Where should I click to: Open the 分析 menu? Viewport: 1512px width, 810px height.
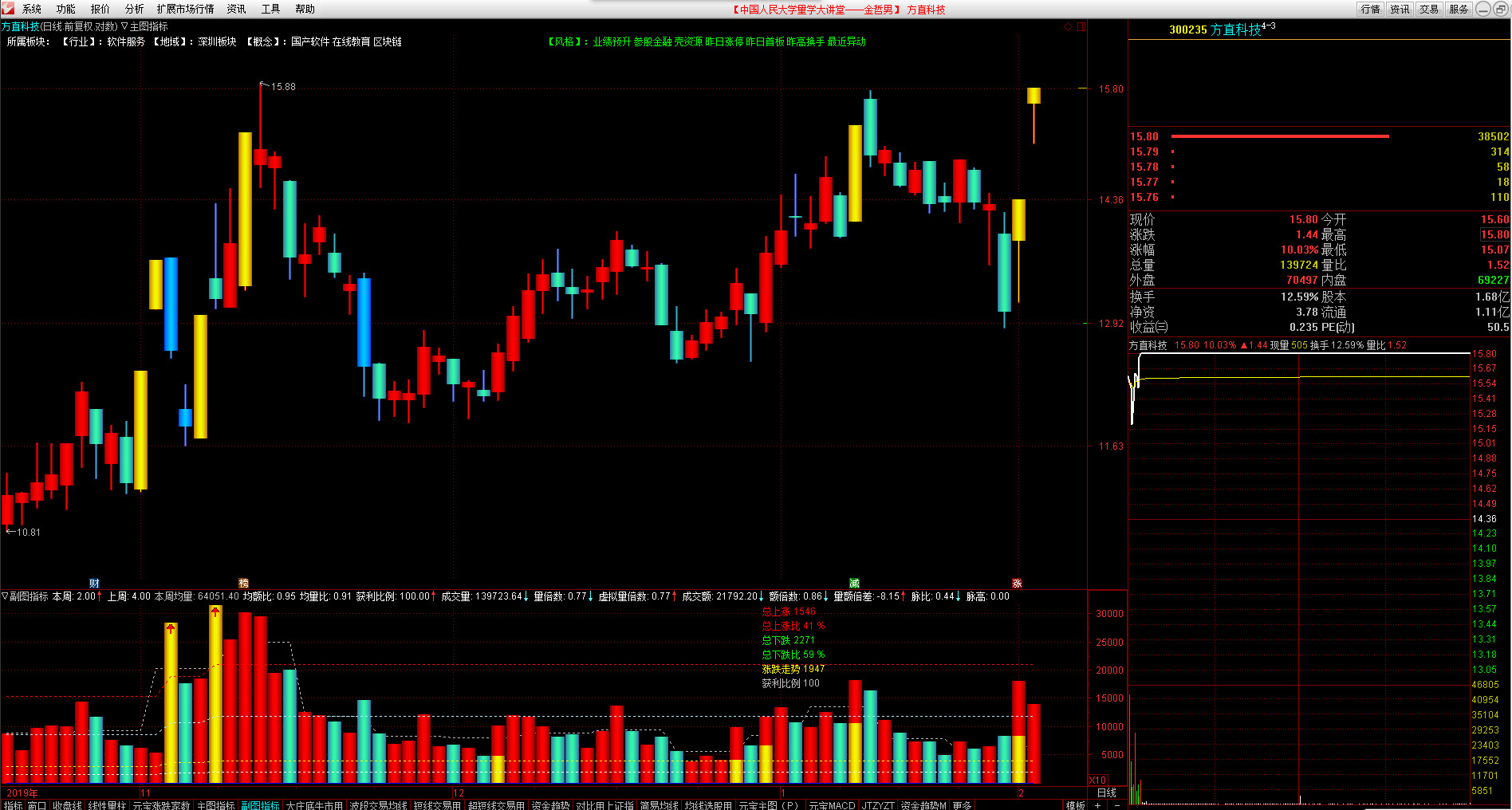coord(134,9)
